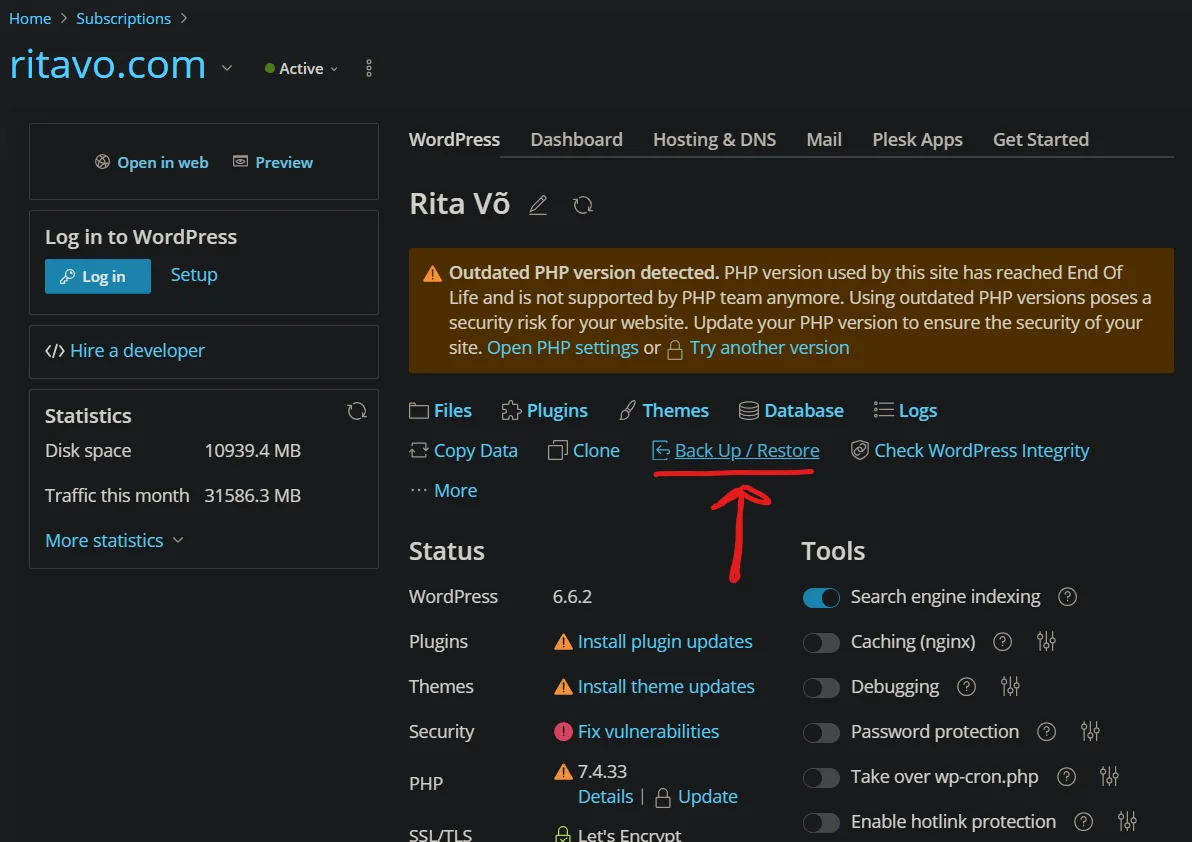Open PHP Details link
Viewport: 1192px width, 842px height.
pos(605,797)
